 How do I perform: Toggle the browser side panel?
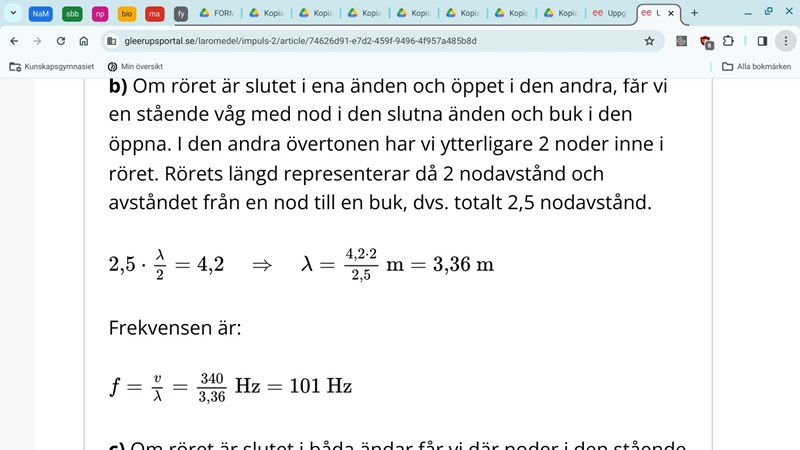[762, 41]
